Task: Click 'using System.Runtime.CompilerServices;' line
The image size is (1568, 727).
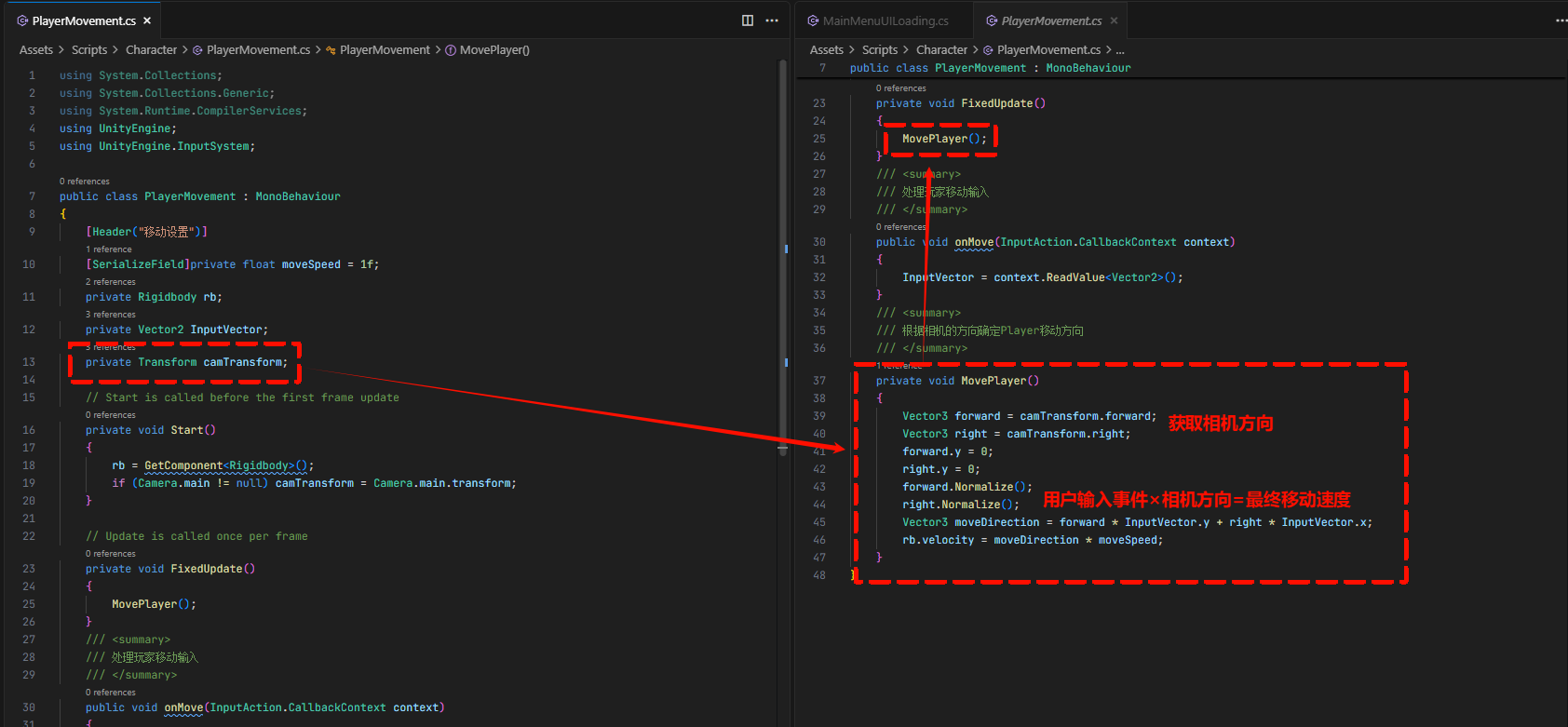Action: pos(183,111)
